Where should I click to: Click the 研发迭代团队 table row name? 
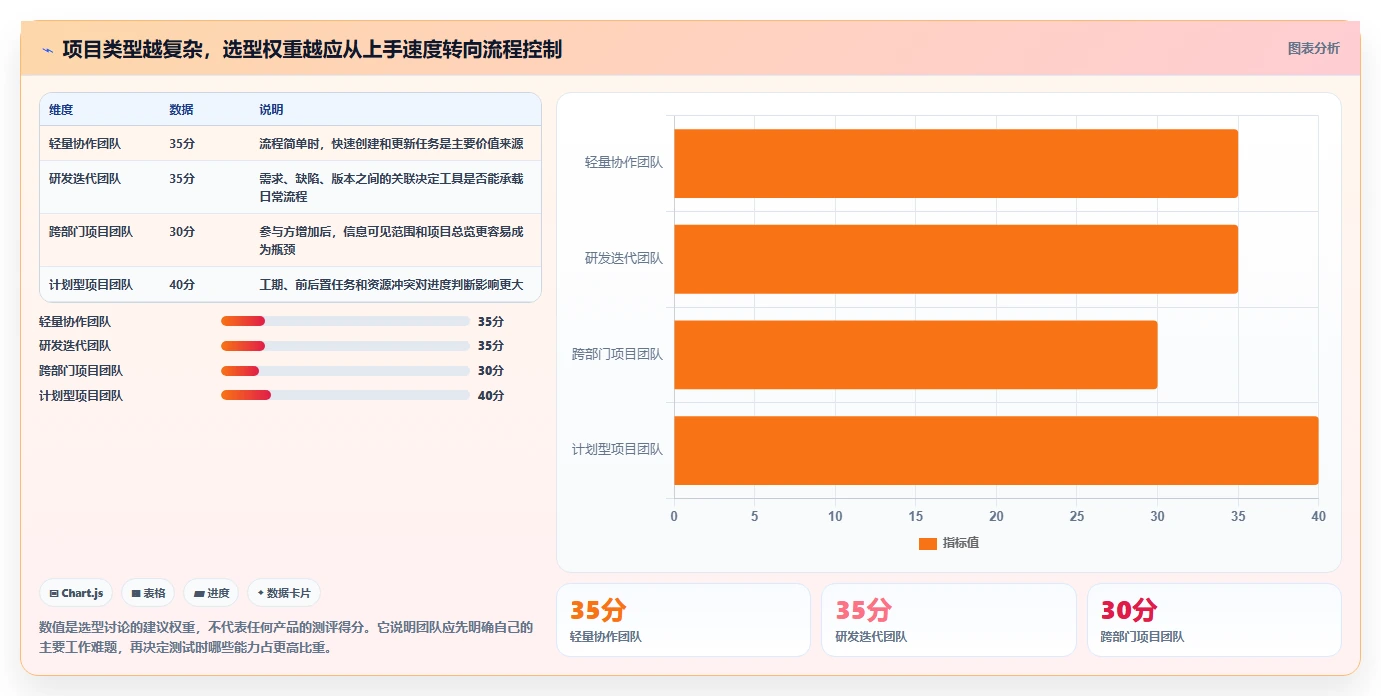click(85, 178)
